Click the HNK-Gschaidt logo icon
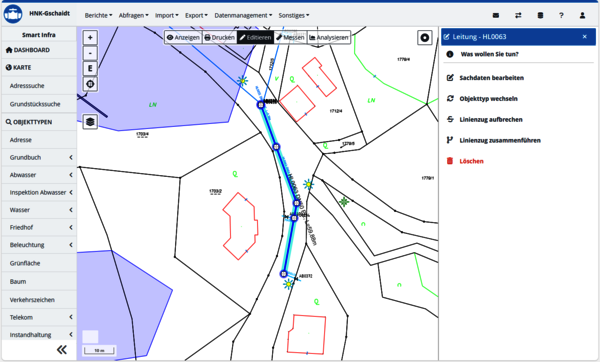600x362 pixels. [13, 14]
